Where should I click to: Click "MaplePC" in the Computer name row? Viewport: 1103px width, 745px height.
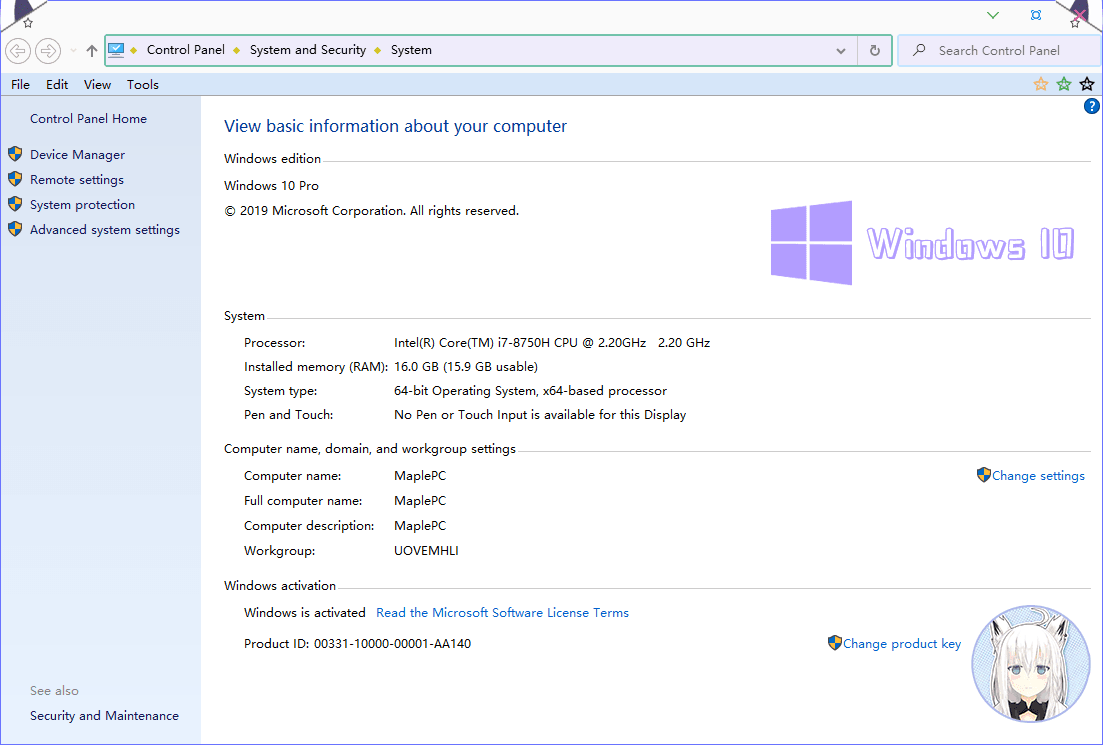point(420,476)
